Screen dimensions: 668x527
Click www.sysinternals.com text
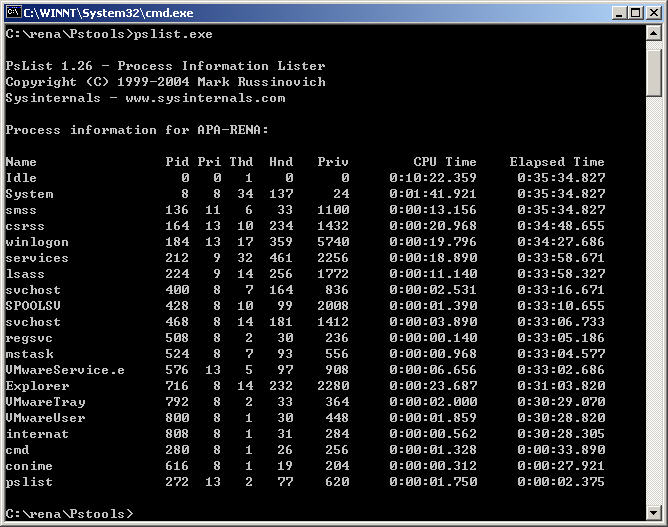click(205, 98)
